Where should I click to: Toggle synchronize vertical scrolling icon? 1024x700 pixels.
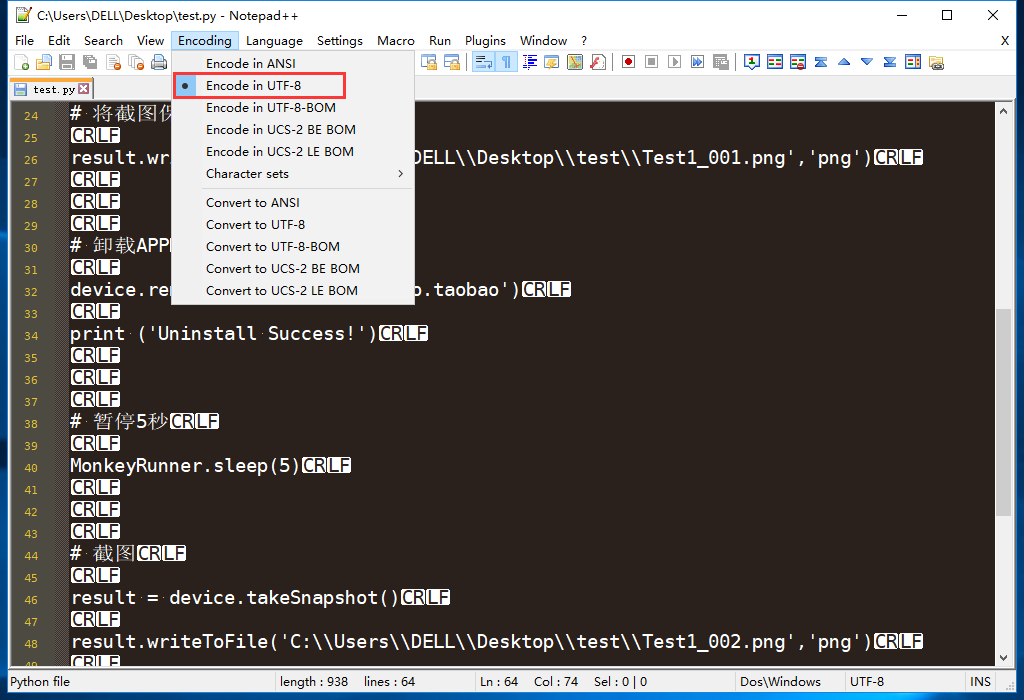(429, 63)
